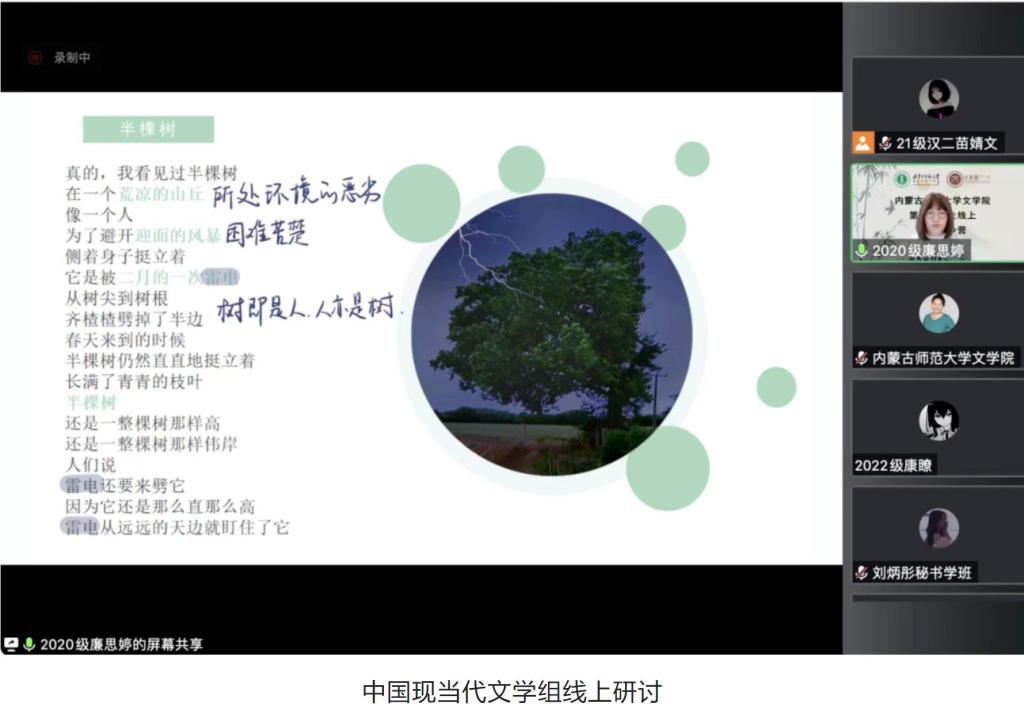Toggle muted mic icon of 内蒙古师范大学文学院

861,358
